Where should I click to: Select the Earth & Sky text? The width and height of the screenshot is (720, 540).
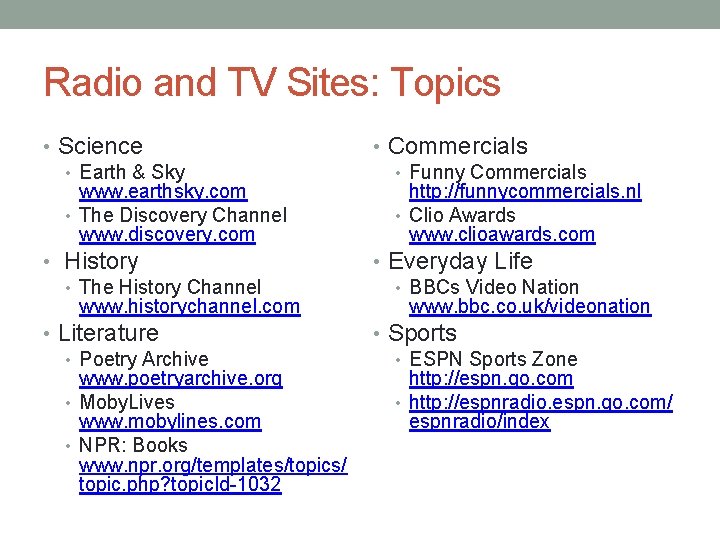click(x=132, y=172)
